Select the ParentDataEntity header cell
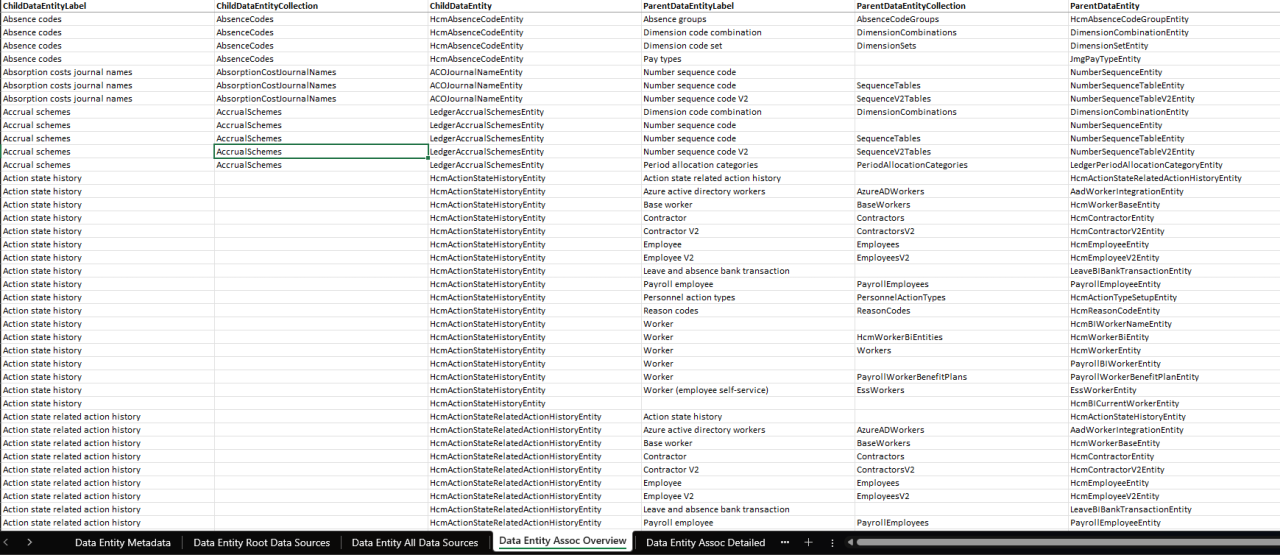This screenshot has width=1280, height=555. pyautogui.click(x=1104, y=6)
